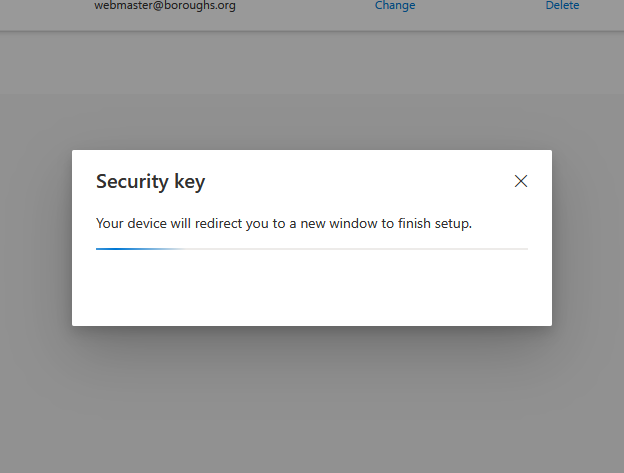The width and height of the screenshot is (624, 473).
Task: Click the Security key dialog heading
Action: pos(150,181)
